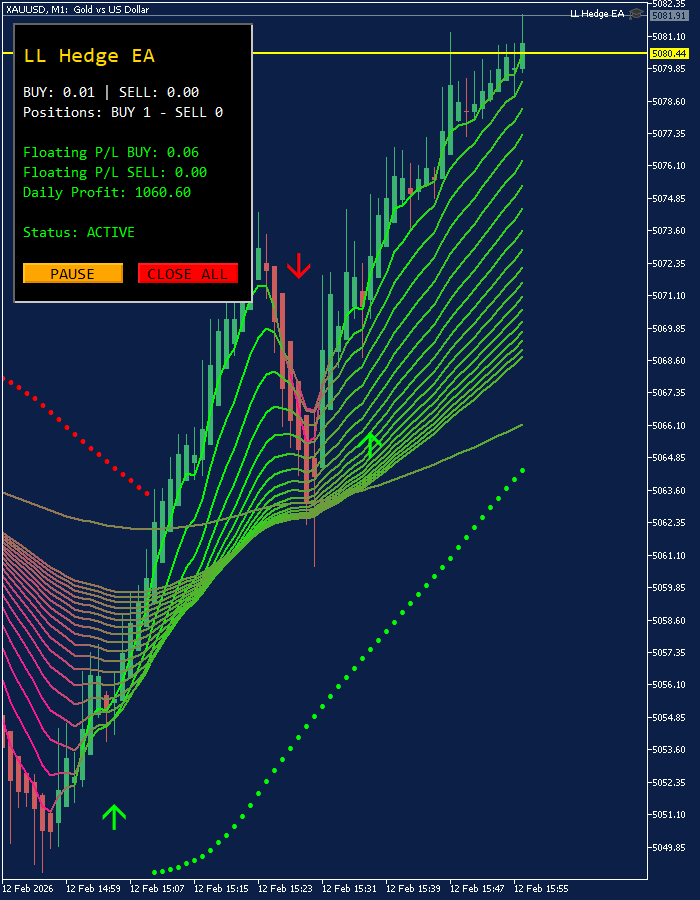This screenshot has width=700, height=900.
Task: Click the orange PAUSE button
Action: tap(73, 273)
